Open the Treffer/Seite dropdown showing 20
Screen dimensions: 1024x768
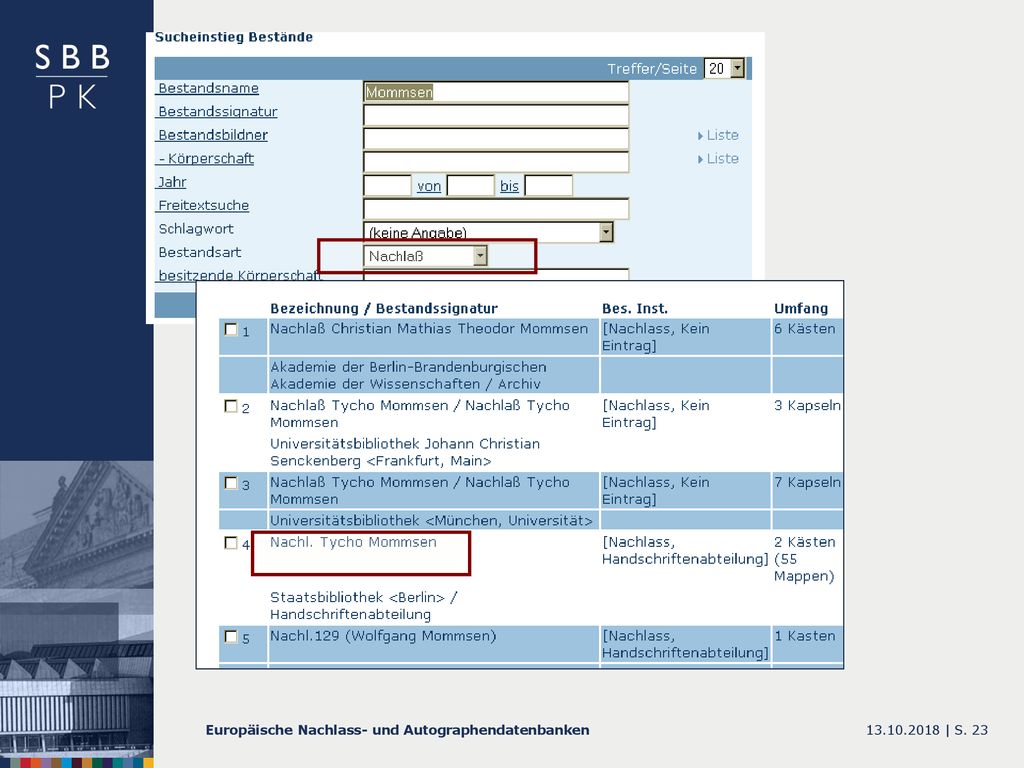[724, 69]
